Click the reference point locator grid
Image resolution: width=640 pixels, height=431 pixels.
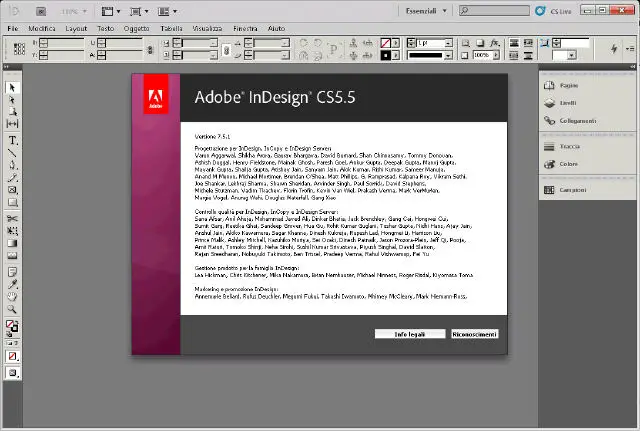point(19,49)
